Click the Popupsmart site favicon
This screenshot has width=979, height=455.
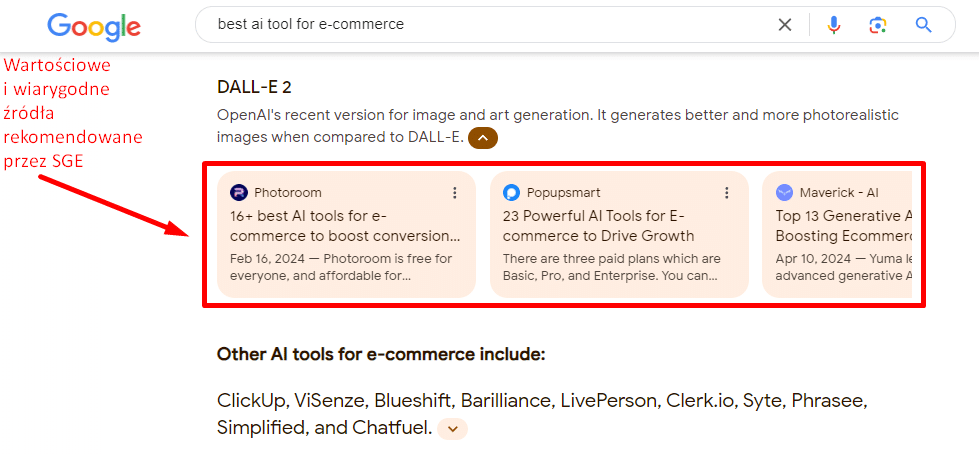511,193
